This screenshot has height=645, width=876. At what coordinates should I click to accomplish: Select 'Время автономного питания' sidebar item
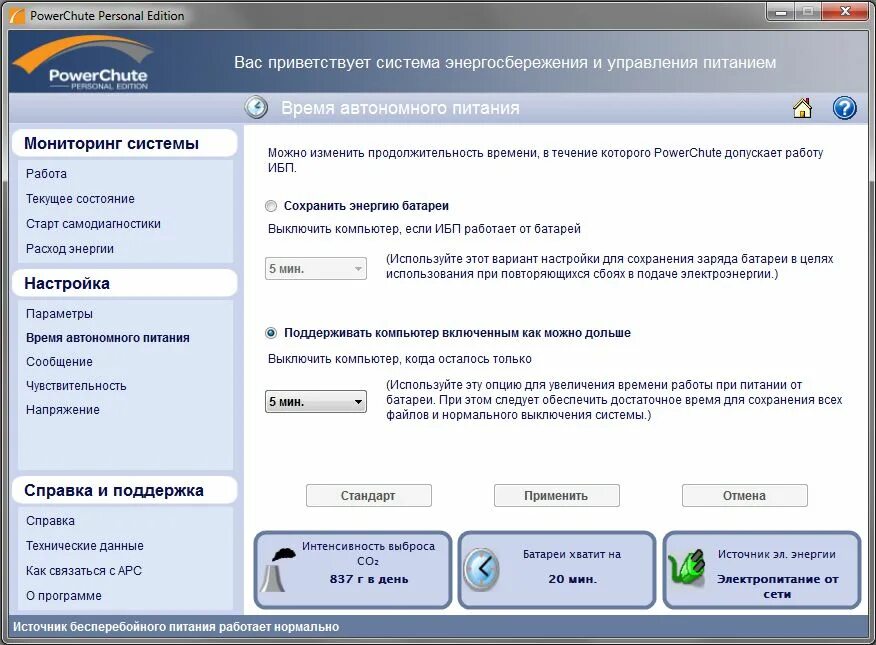point(108,338)
